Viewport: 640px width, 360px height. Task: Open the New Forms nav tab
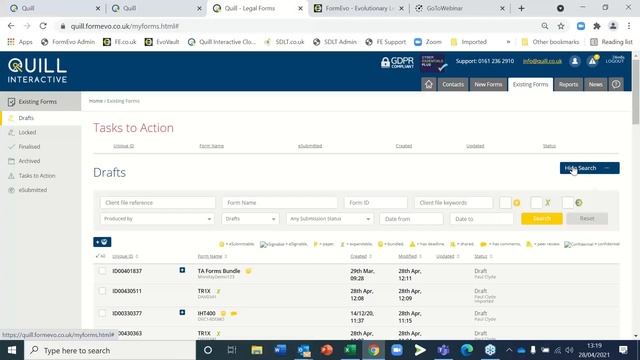point(488,84)
